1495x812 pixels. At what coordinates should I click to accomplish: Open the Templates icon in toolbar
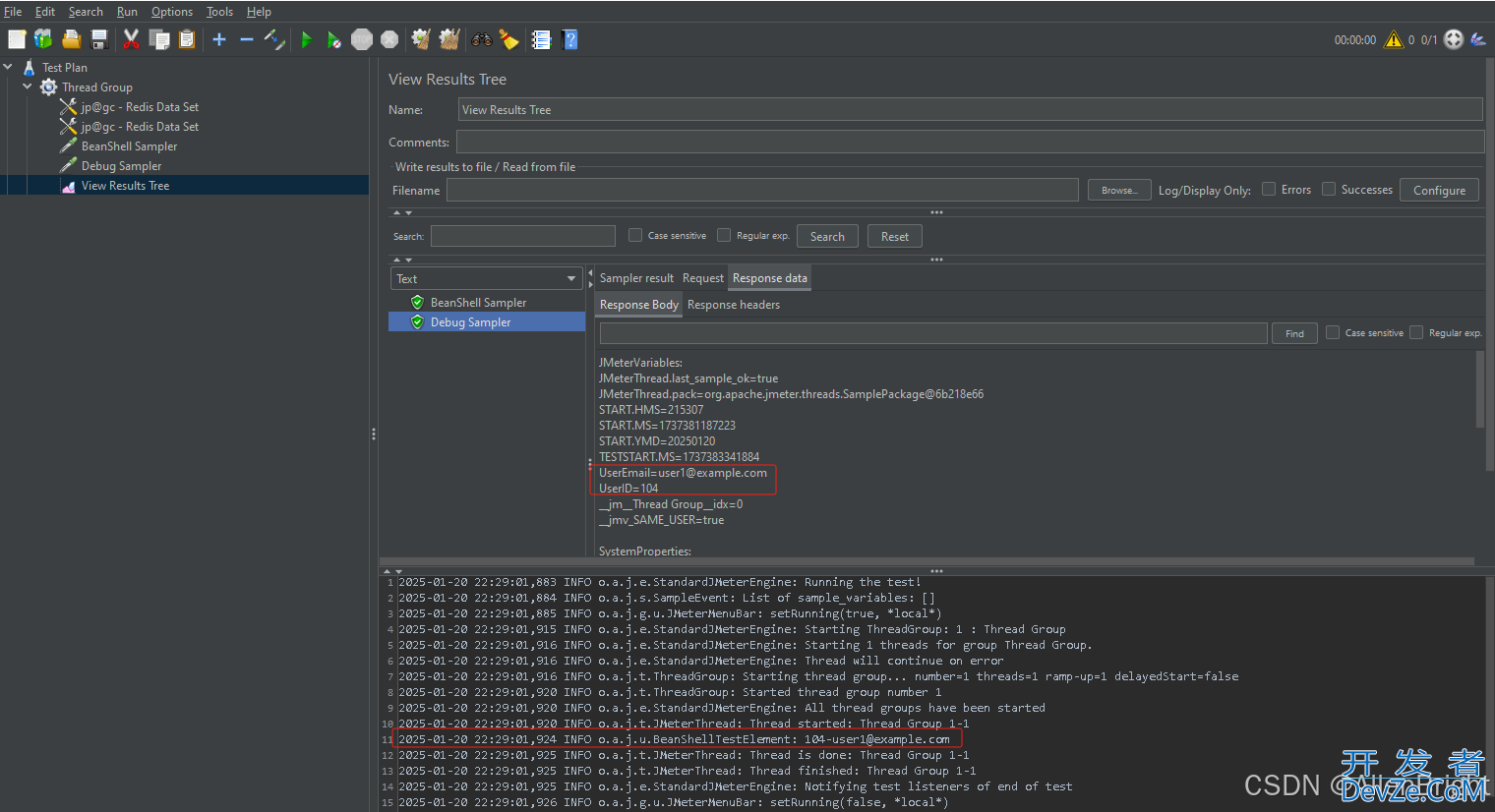(x=43, y=39)
